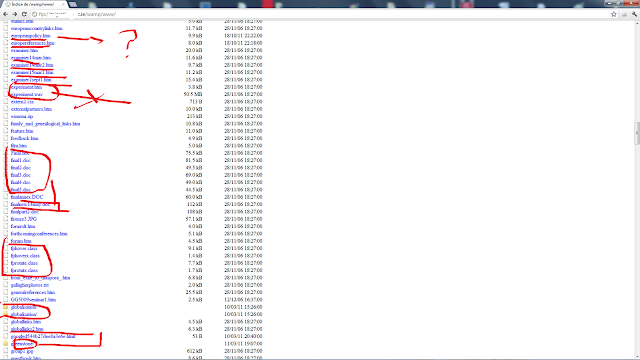The height and width of the screenshot is (360, 640).
Task: Open the europeancountrylinks.htm link
Action: 37,29
